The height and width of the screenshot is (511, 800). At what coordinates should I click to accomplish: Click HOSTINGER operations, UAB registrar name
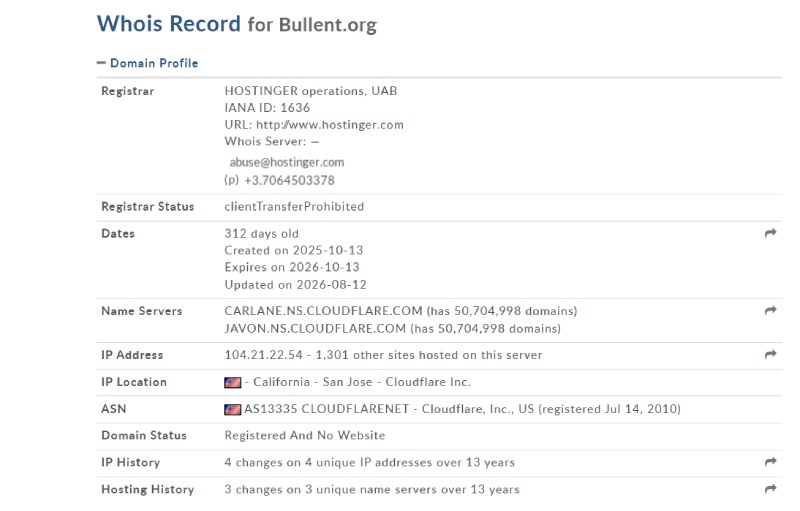311,91
